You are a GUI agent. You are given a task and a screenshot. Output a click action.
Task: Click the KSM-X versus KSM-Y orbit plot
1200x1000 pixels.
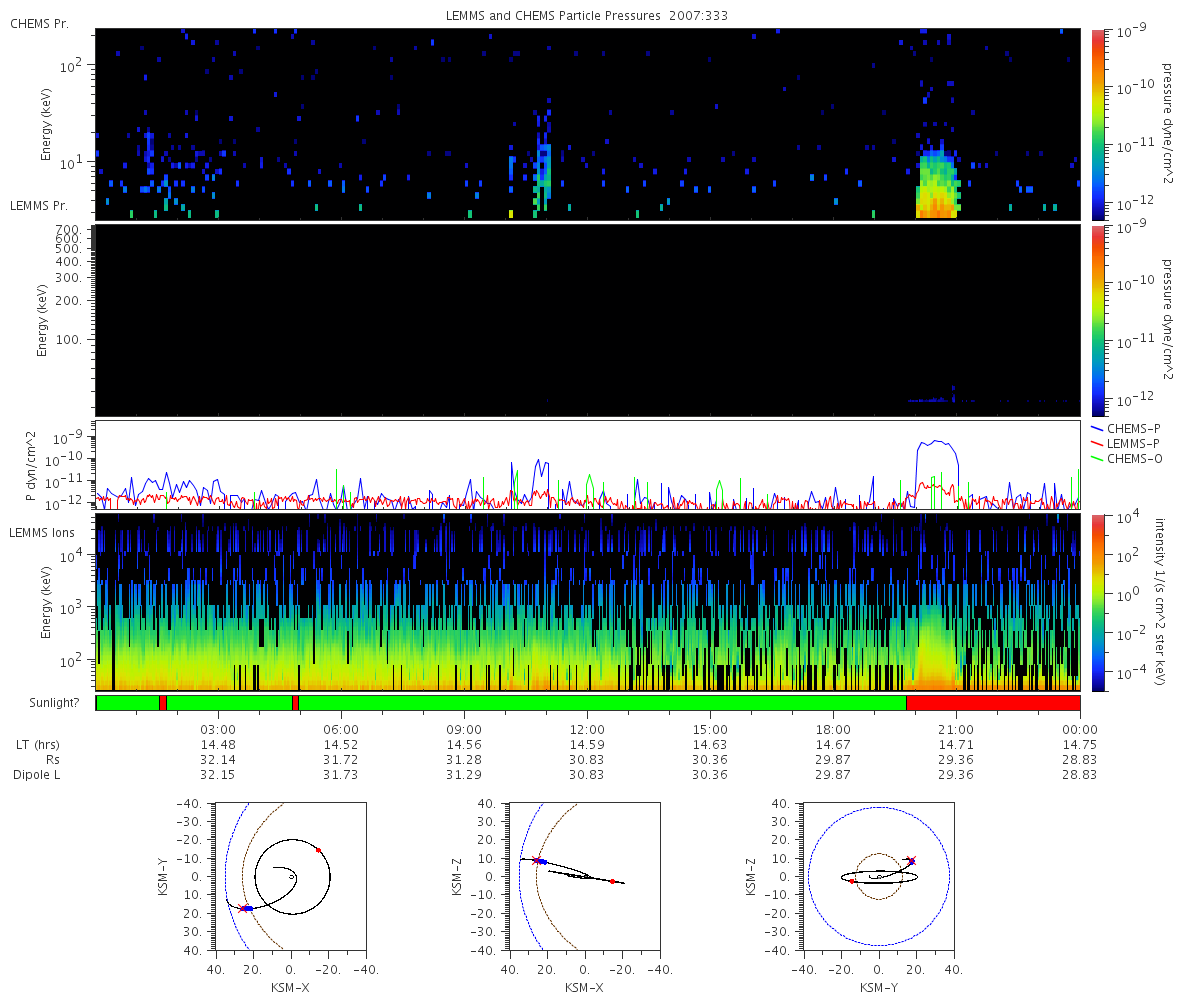coord(290,877)
